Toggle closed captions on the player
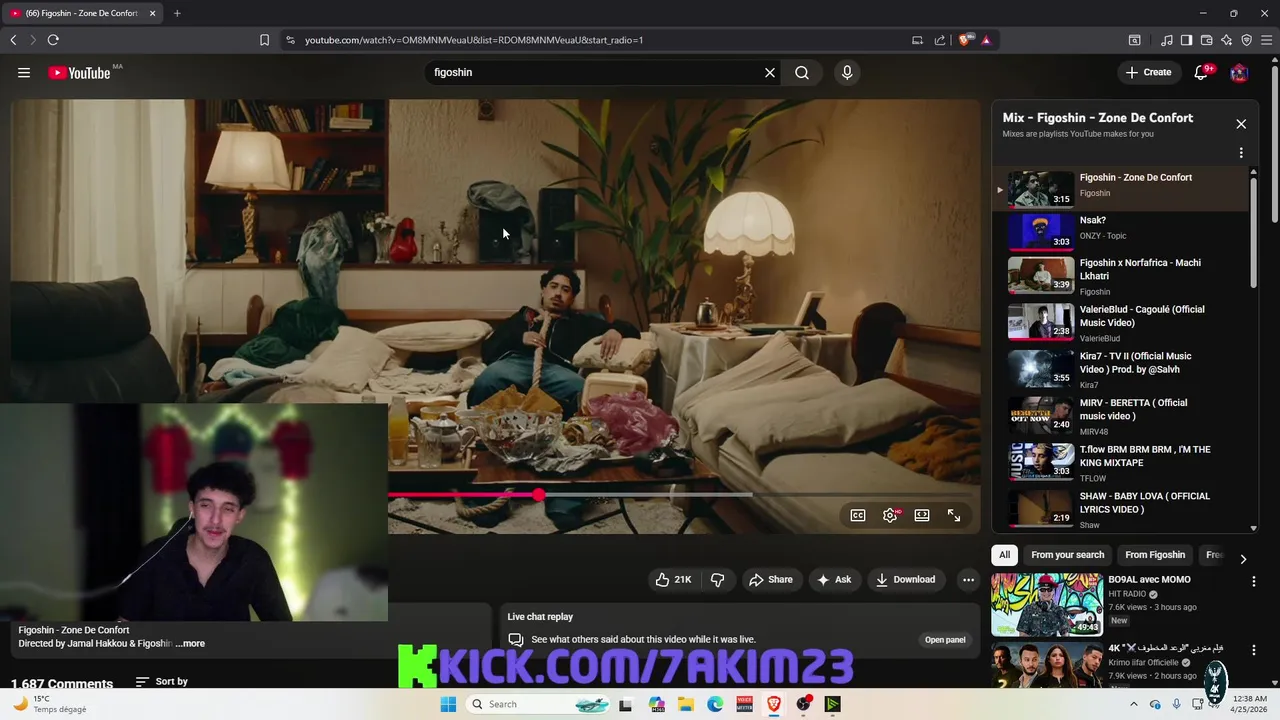Image resolution: width=1280 pixels, height=720 pixels. tap(858, 515)
